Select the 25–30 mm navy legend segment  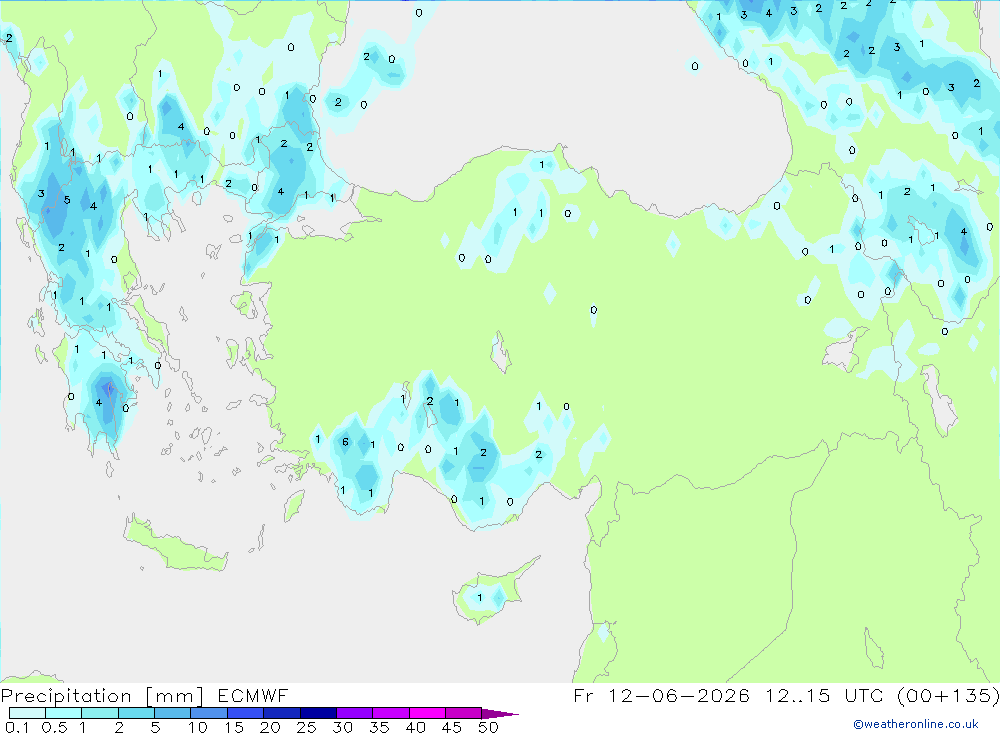tap(318, 713)
